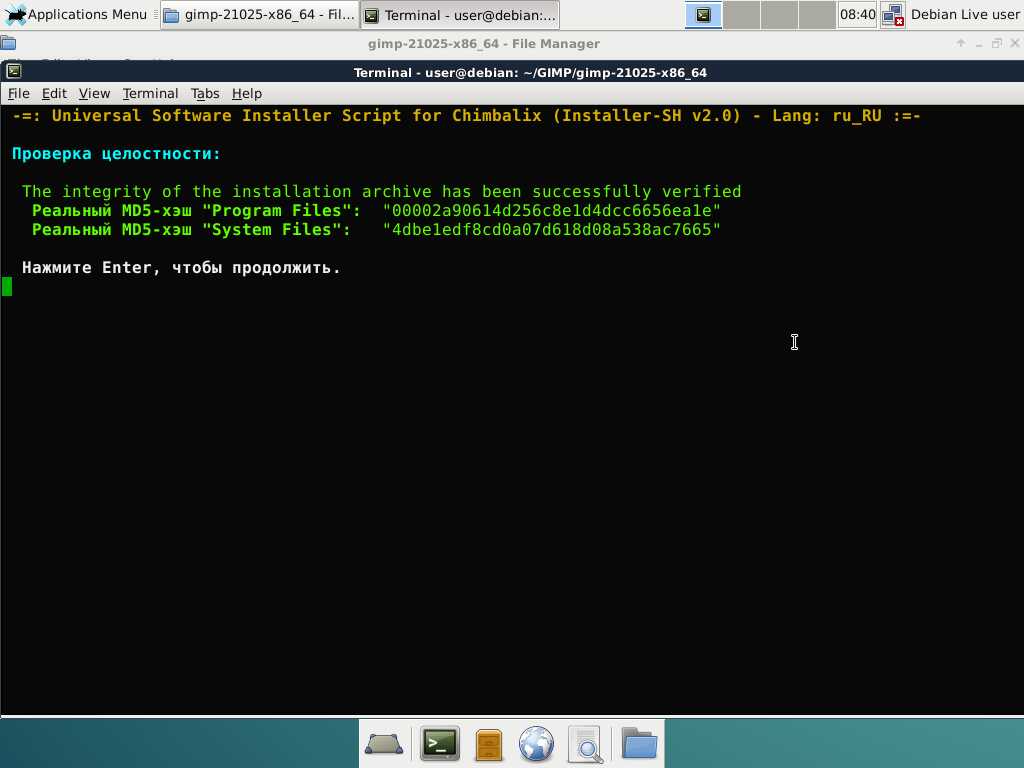1024x768 pixels.
Task: Click File Manager roll-up arrow button
Action: [x=961, y=43]
